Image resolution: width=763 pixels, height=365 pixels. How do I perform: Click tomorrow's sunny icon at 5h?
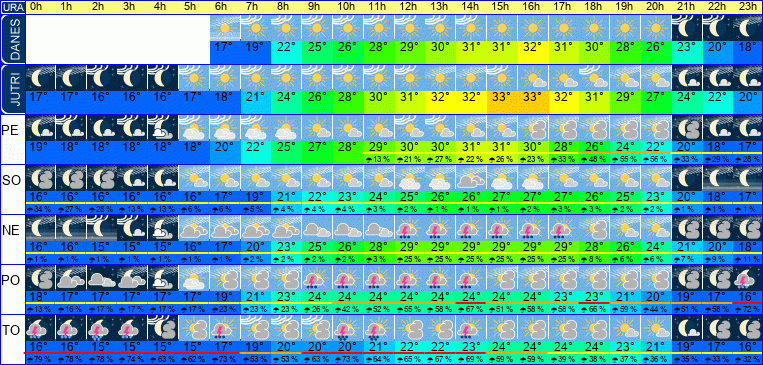pos(194,78)
